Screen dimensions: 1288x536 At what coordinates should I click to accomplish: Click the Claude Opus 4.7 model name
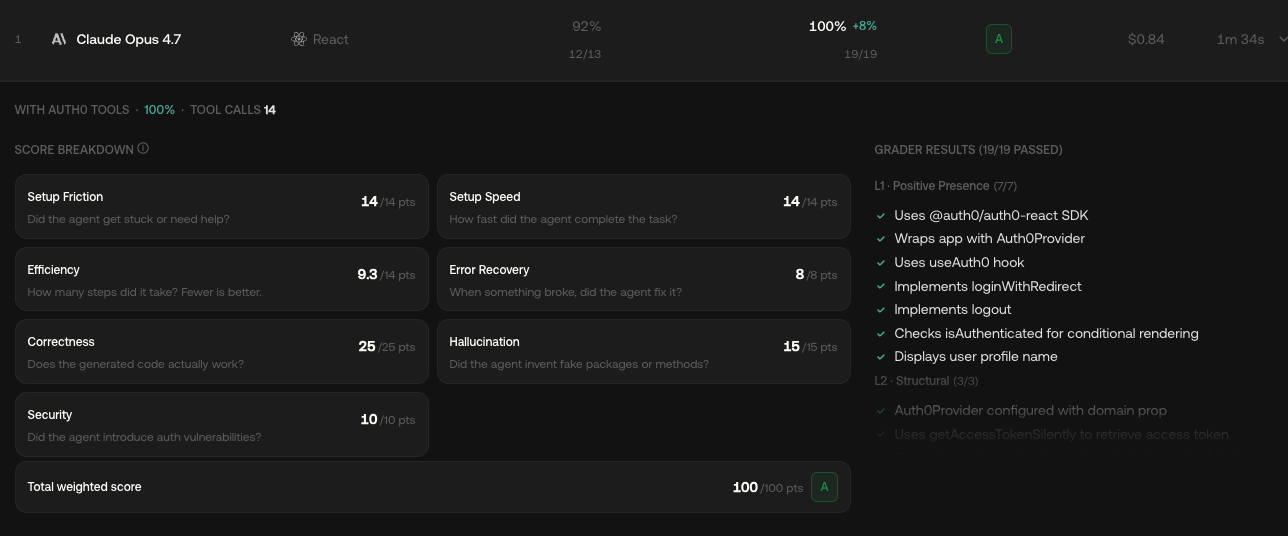coord(129,39)
